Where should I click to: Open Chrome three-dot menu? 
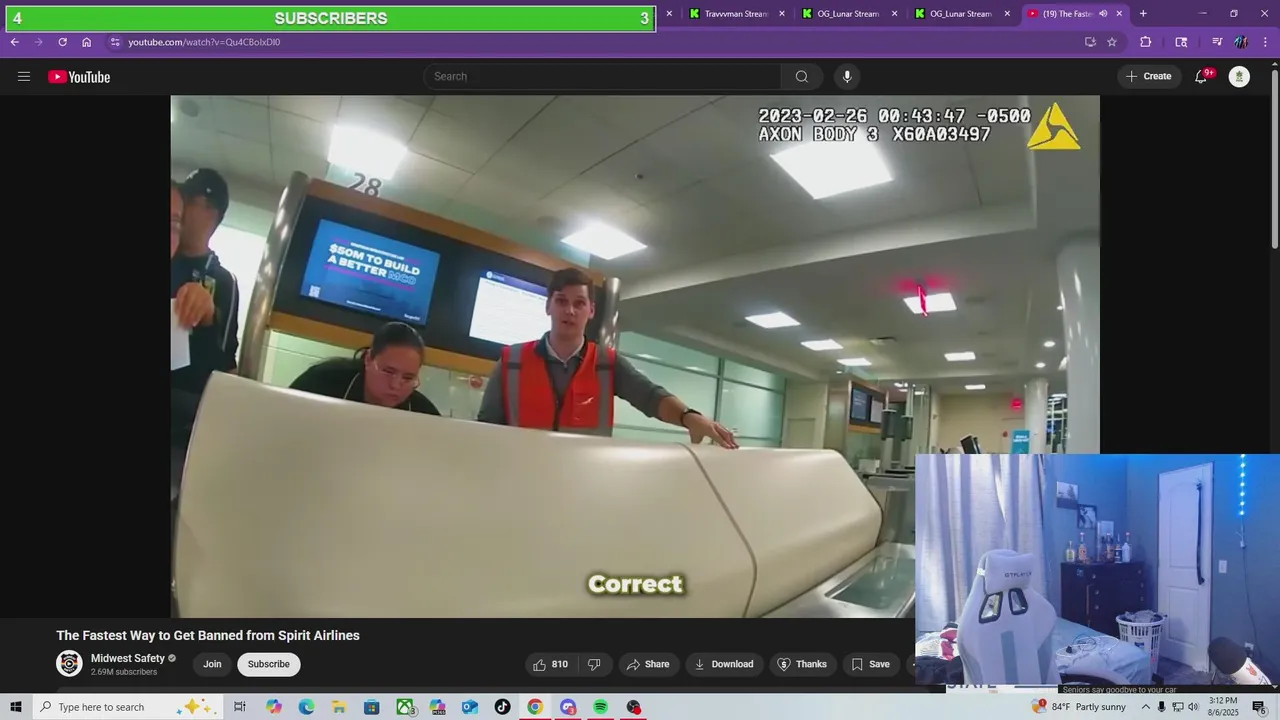tap(1266, 42)
